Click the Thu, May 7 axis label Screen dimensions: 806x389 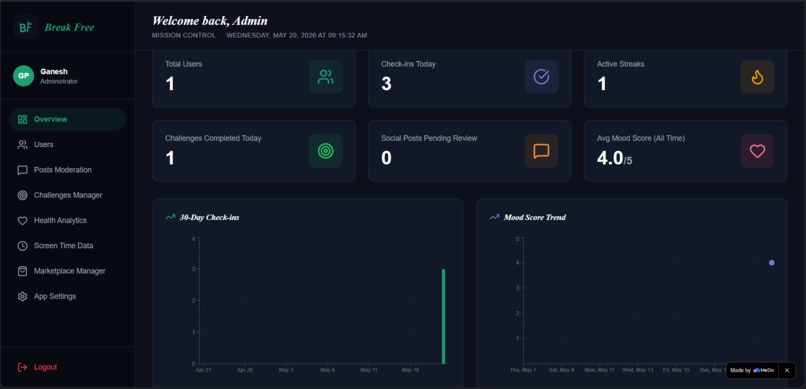click(x=523, y=370)
